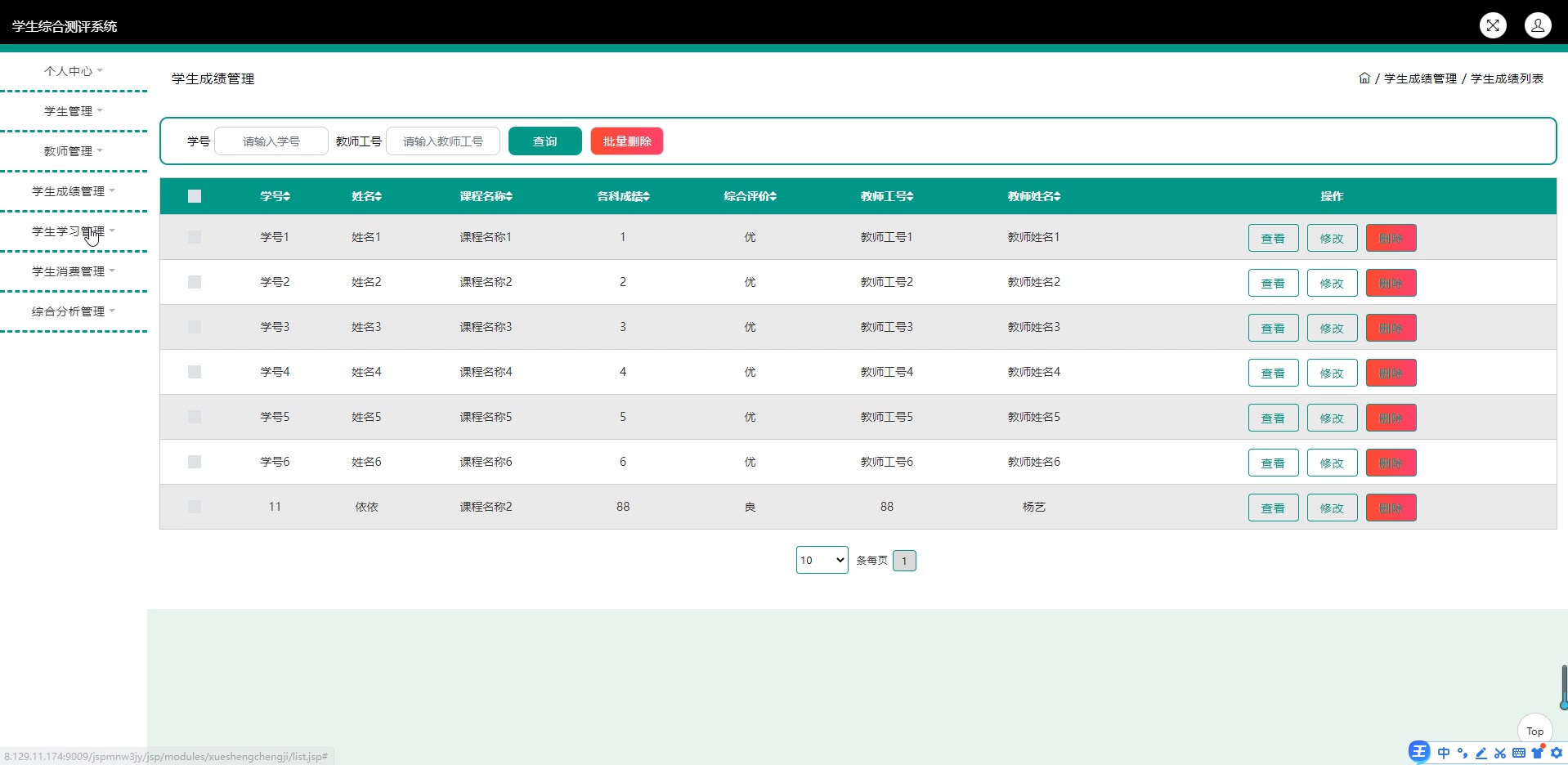Tick the select-all checkbox in table header

pos(195,196)
